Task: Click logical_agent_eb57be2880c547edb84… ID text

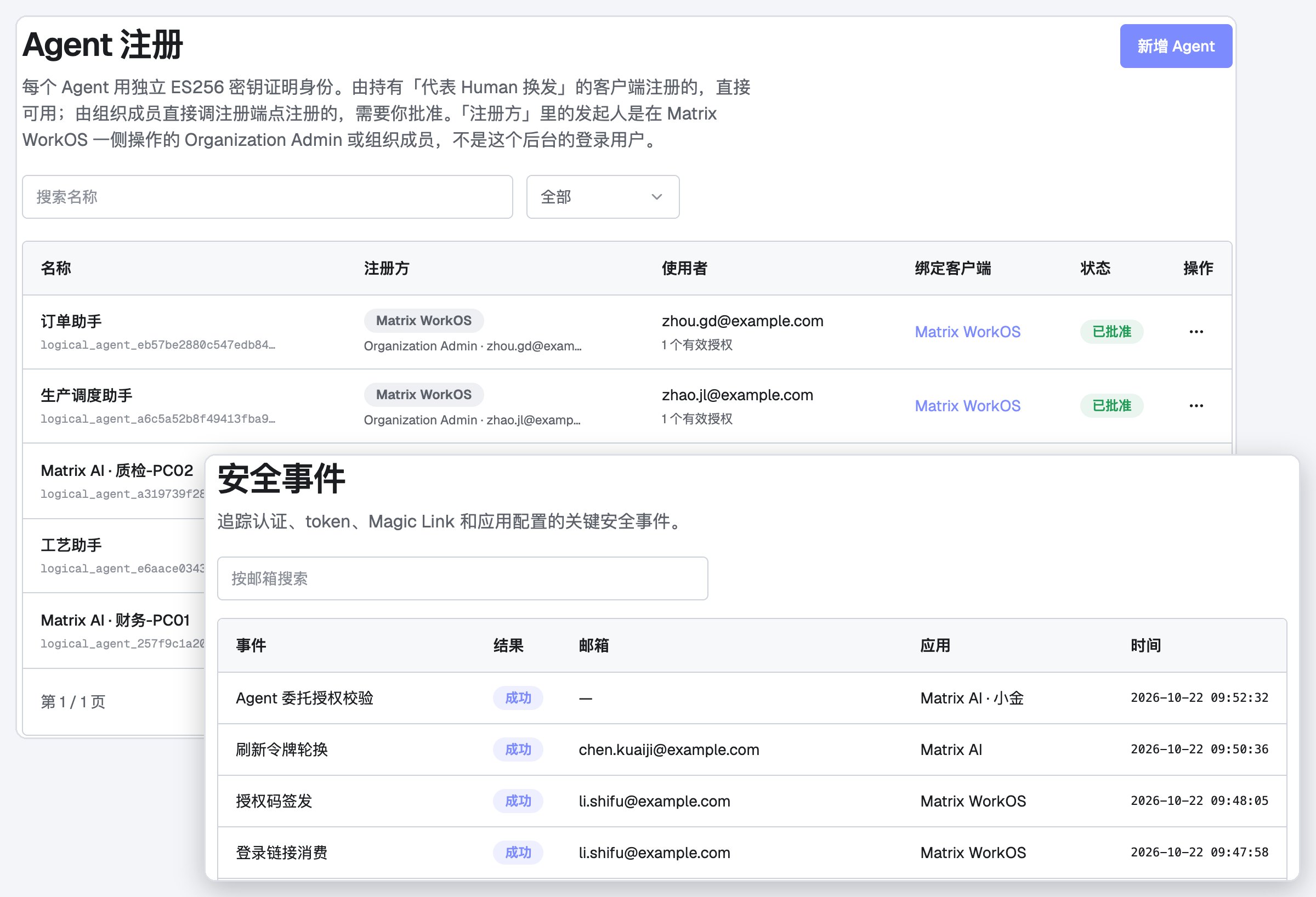Action: coord(158,345)
